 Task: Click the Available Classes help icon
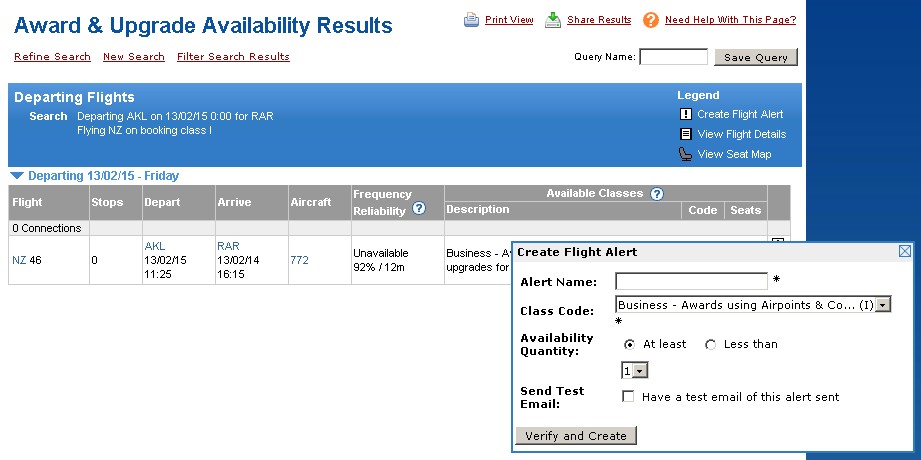(x=657, y=194)
